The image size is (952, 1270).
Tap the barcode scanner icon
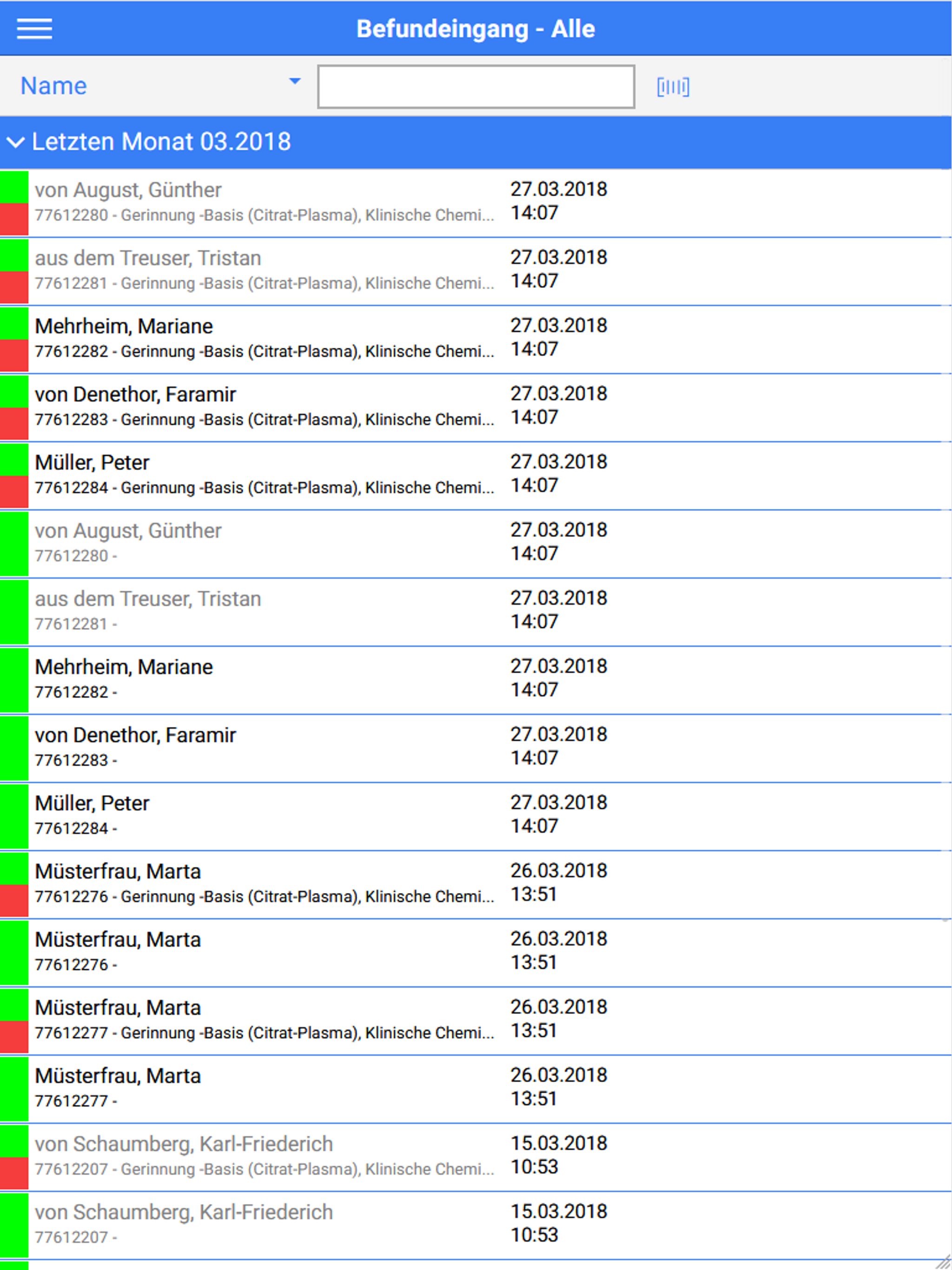[x=673, y=86]
